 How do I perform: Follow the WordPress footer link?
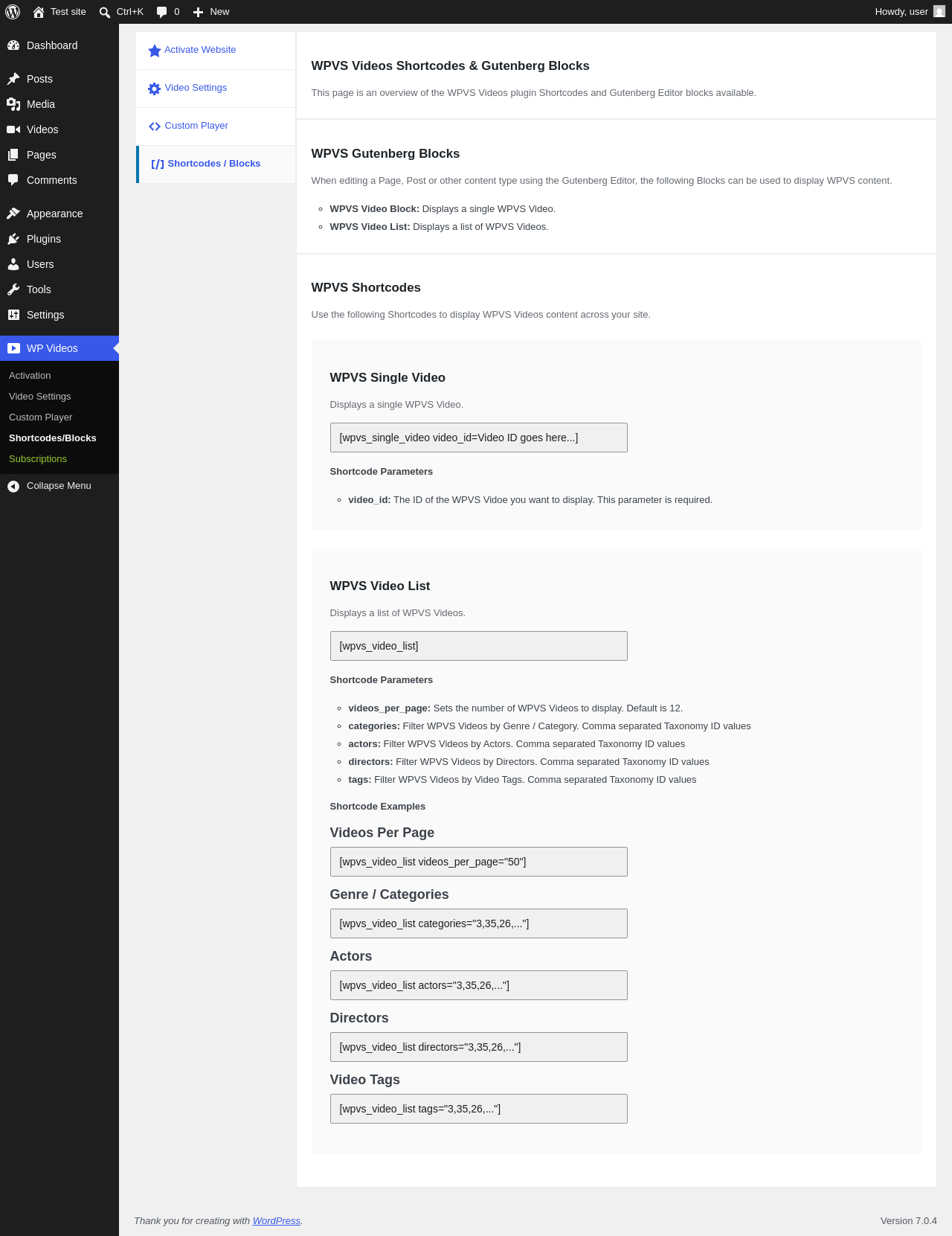277,1221
